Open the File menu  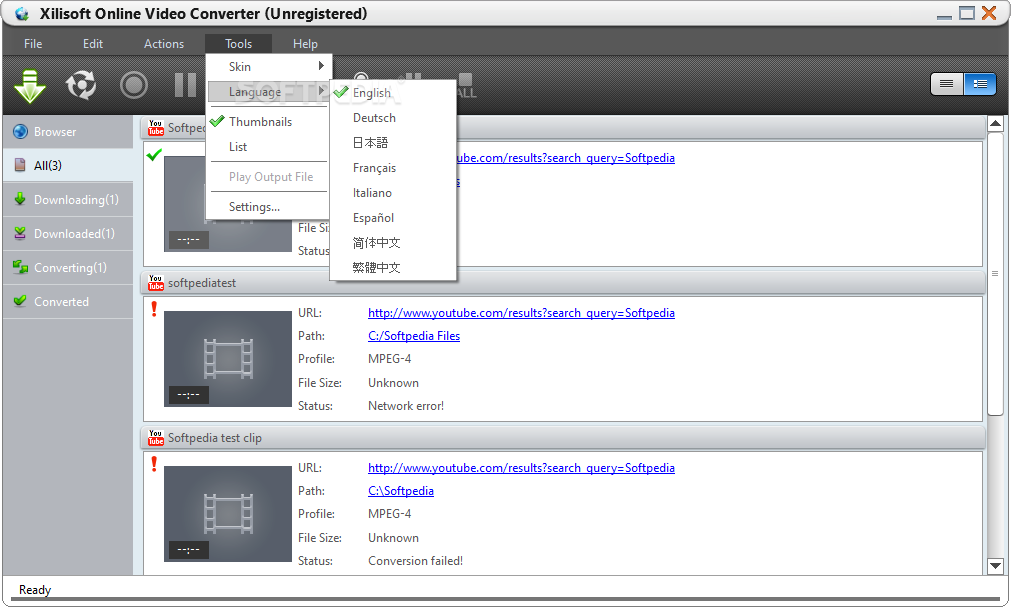33,44
